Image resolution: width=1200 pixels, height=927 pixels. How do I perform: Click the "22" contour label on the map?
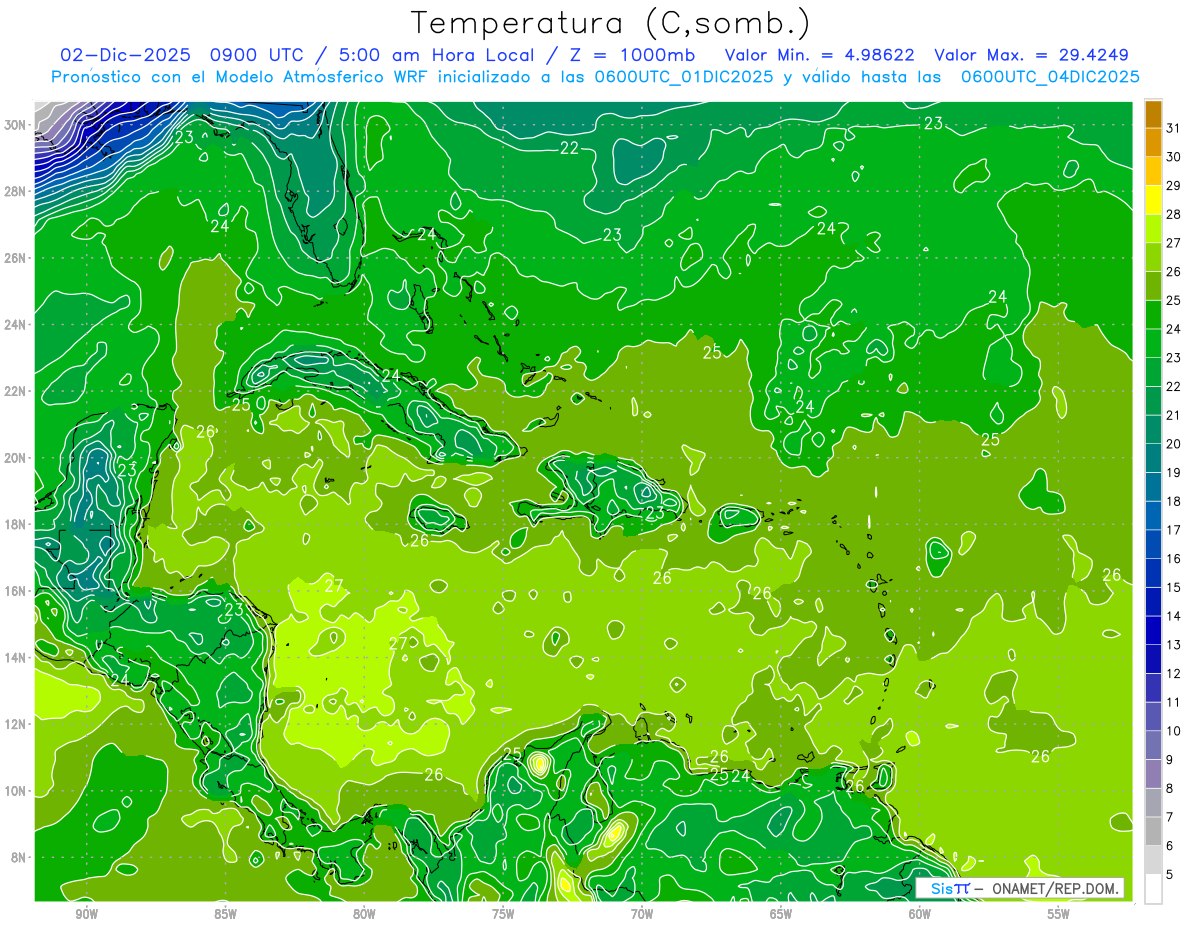[x=569, y=148]
